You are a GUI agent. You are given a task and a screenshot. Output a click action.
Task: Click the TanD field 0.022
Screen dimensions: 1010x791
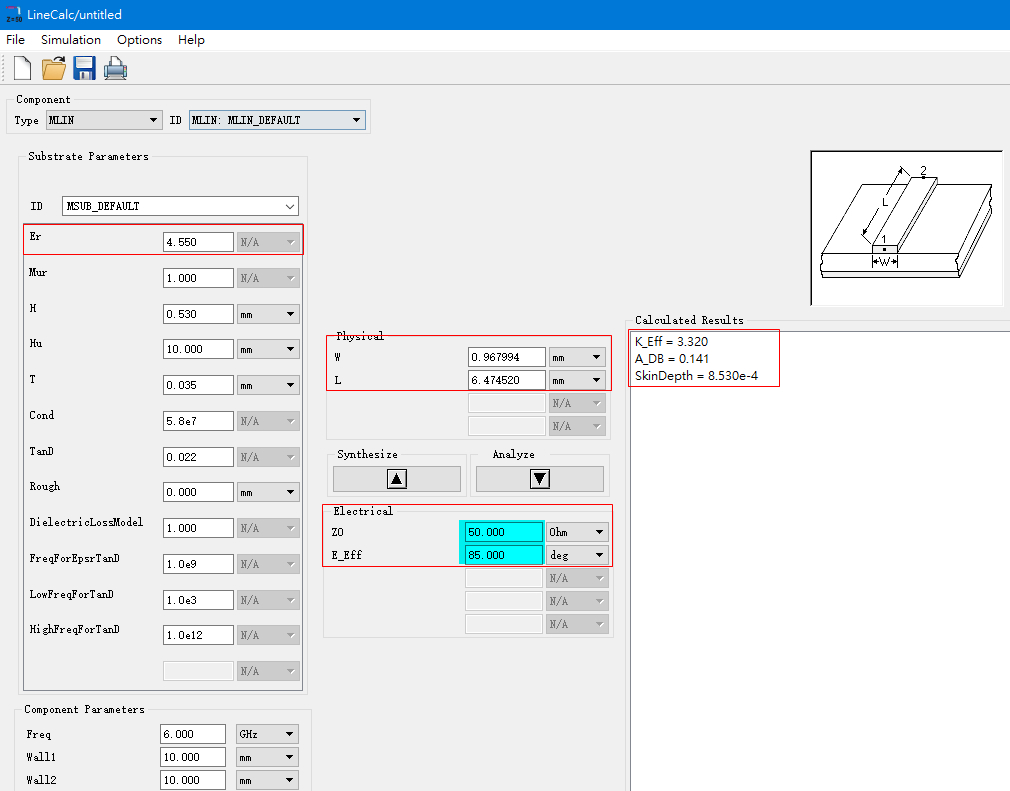198,457
